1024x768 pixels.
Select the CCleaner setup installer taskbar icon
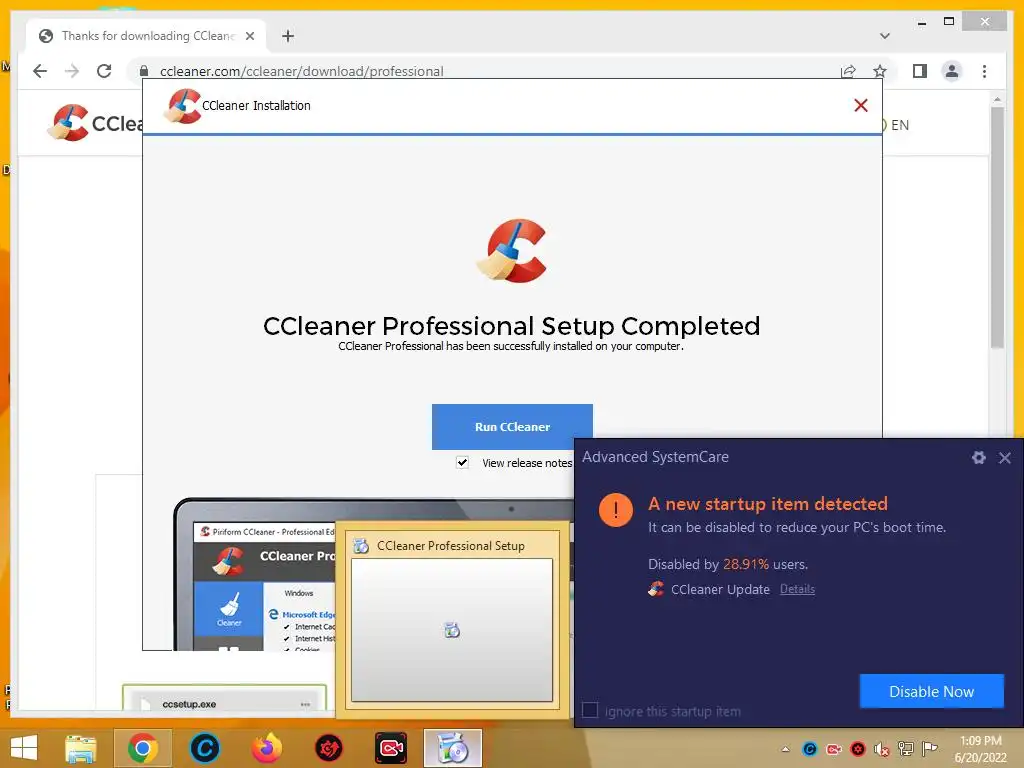click(453, 748)
